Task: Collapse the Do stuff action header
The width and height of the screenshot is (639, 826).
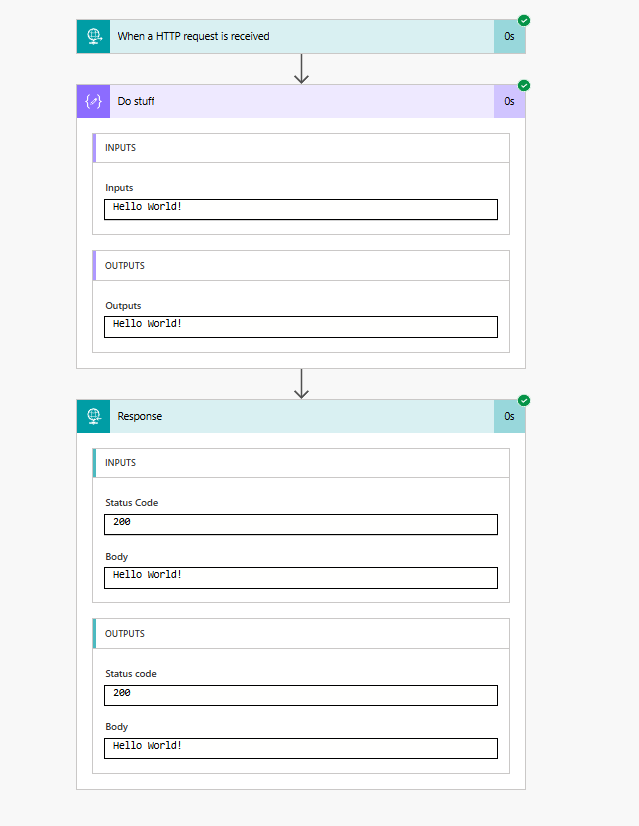Action: coord(301,101)
